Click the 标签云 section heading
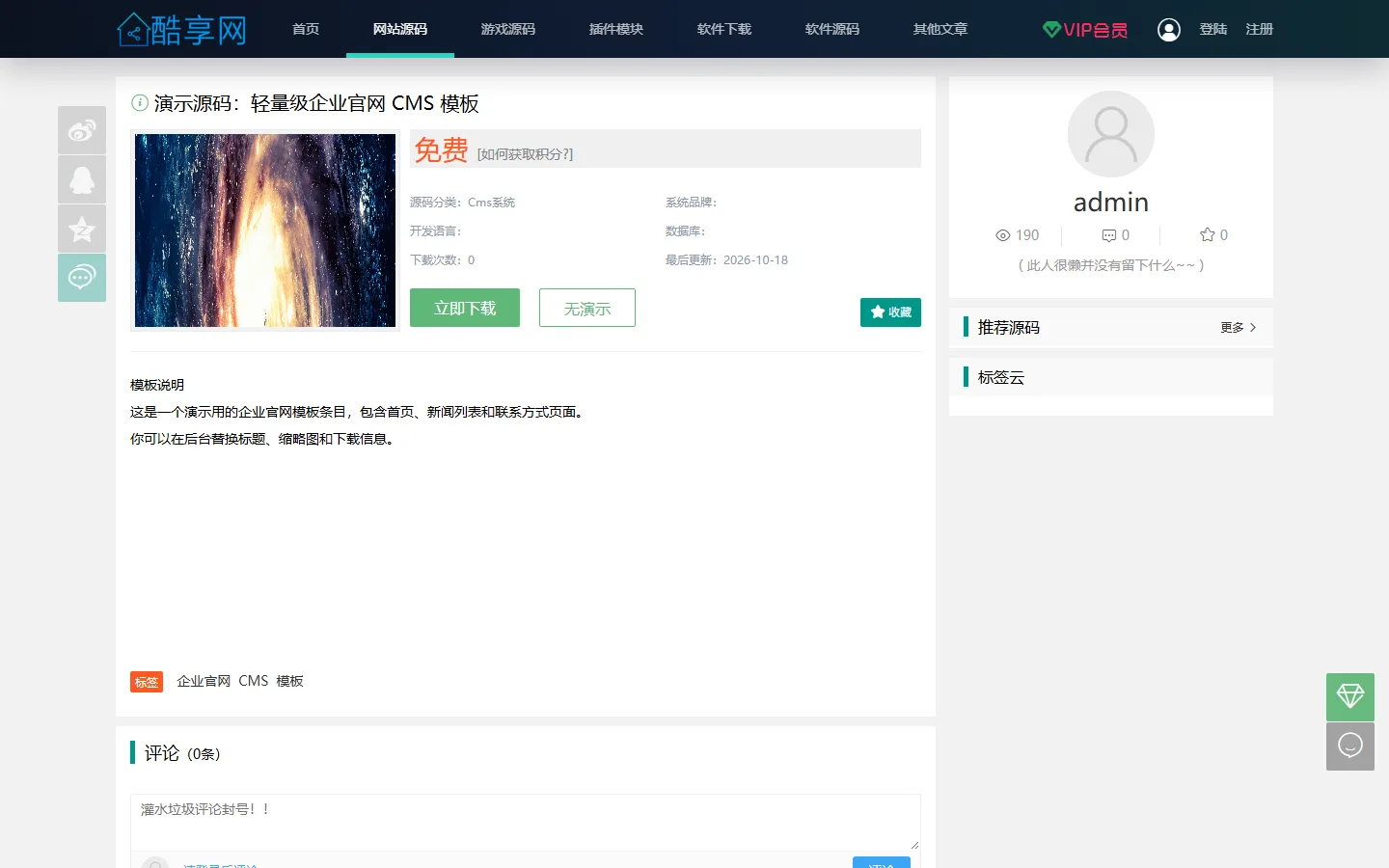 point(1001,377)
